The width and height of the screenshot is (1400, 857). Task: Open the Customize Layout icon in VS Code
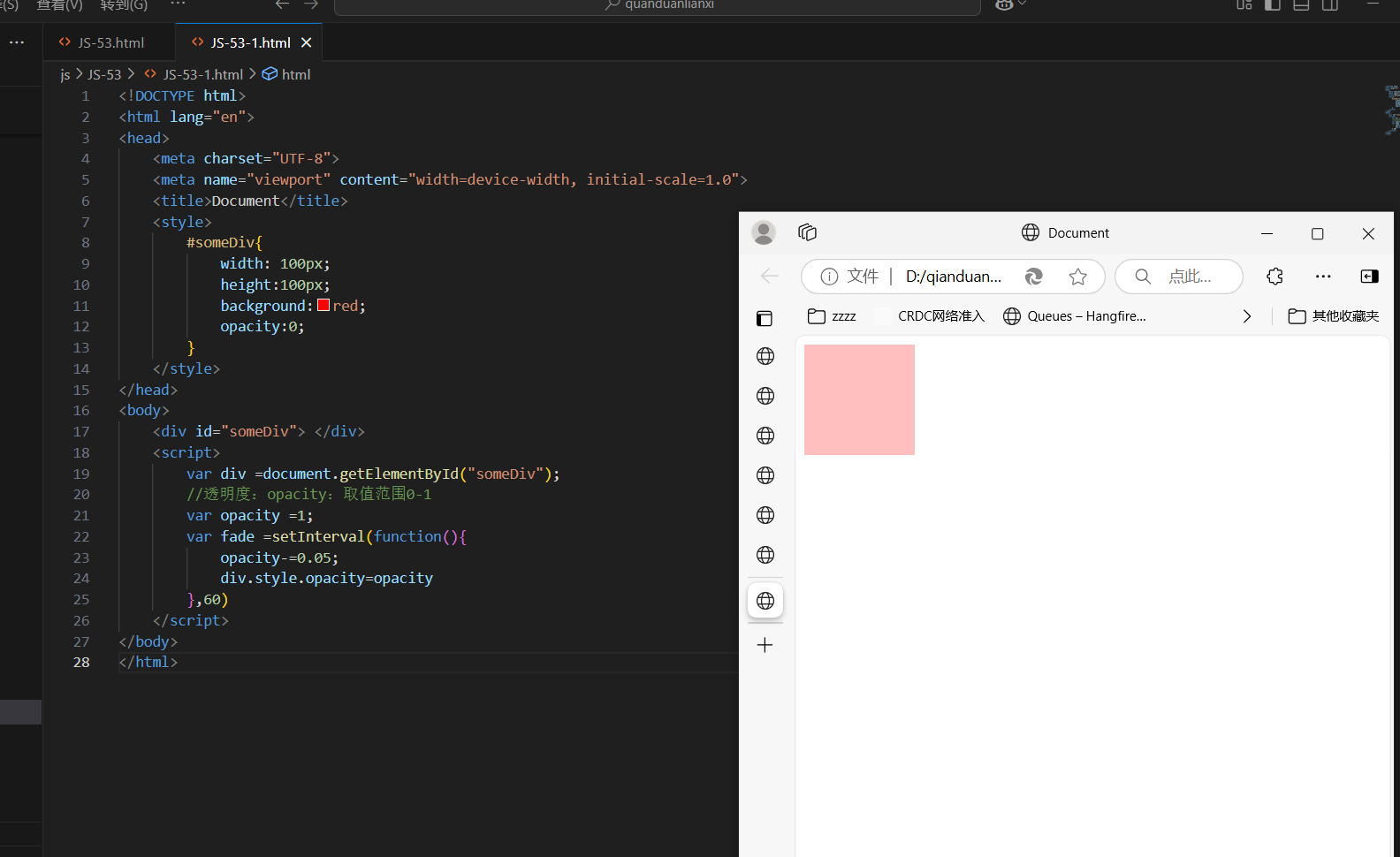(1244, 4)
